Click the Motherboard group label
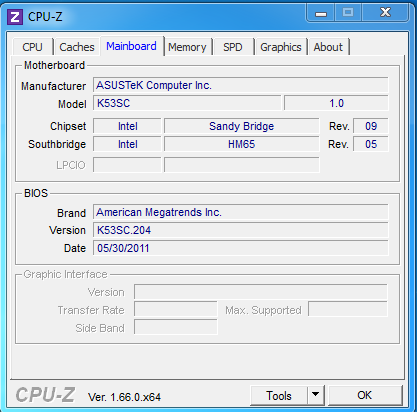Image resolution: width=417 pixels, height=412 pixels. [54, 65]
